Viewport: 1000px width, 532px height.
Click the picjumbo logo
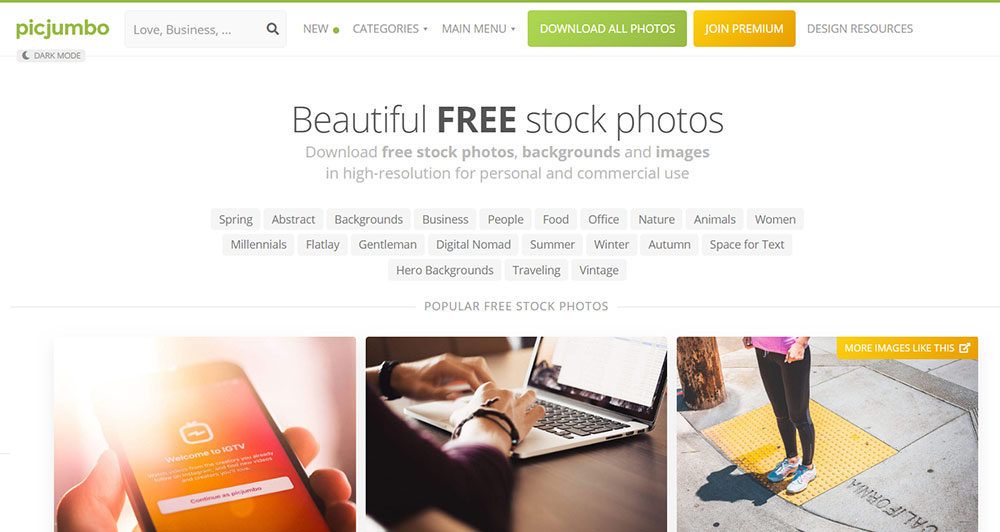click(x=62, y=28)
